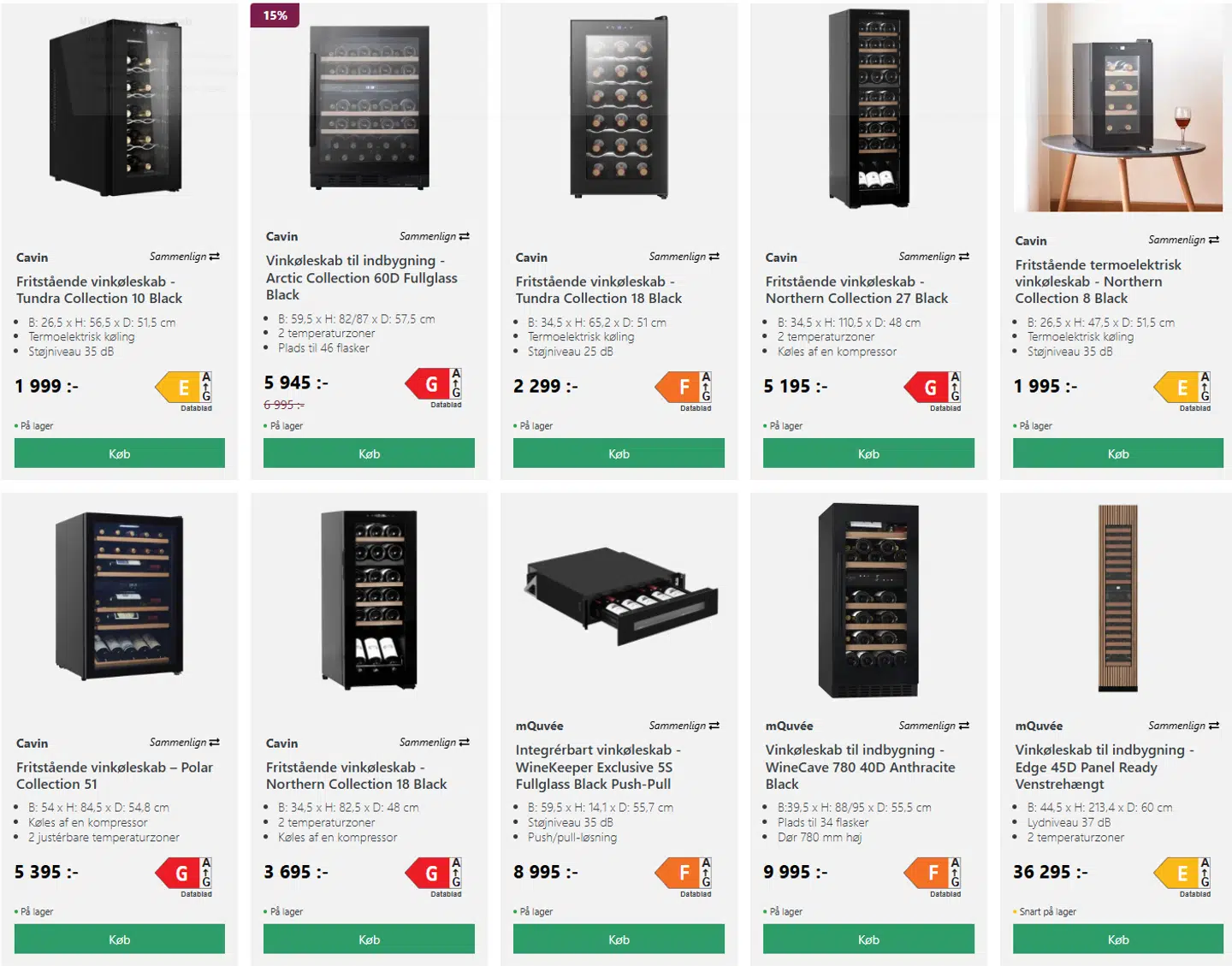Open Northern Collection 8 Black product photo
Viewport: 1232px width, 966px height.
[1117, 107]
